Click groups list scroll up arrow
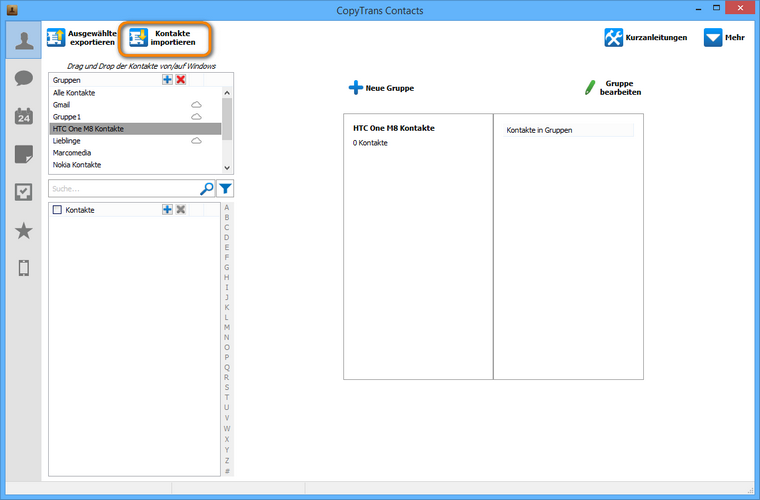 (x=227, y=93)
